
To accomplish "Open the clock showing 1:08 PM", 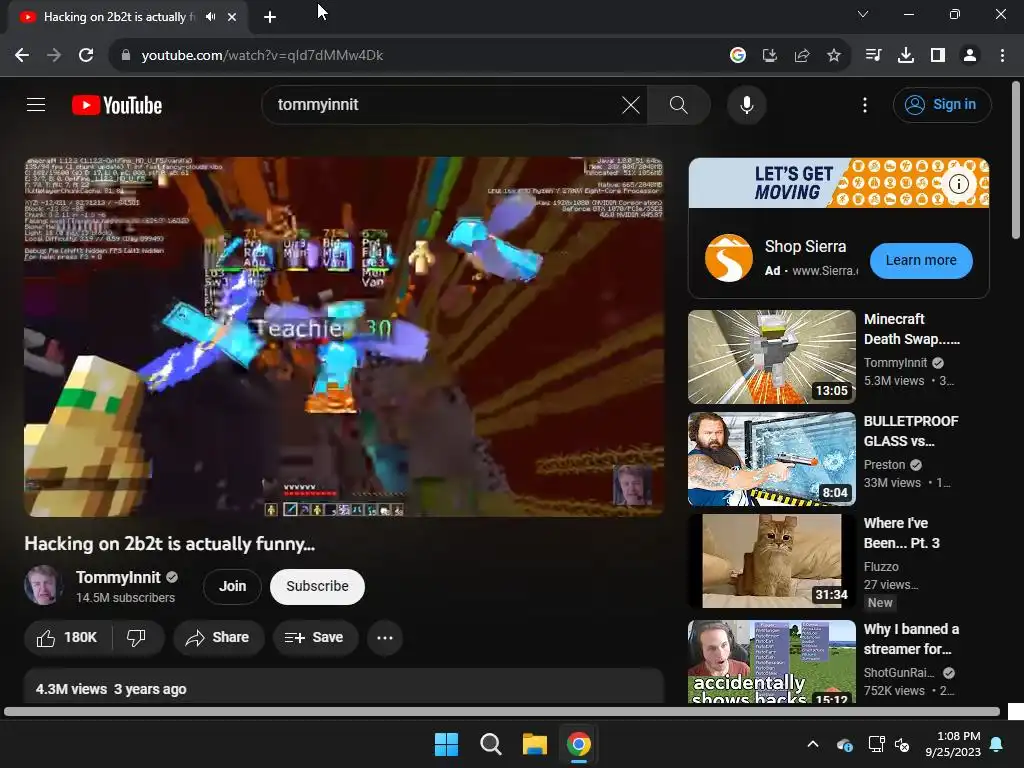I will tap(953, 744).
